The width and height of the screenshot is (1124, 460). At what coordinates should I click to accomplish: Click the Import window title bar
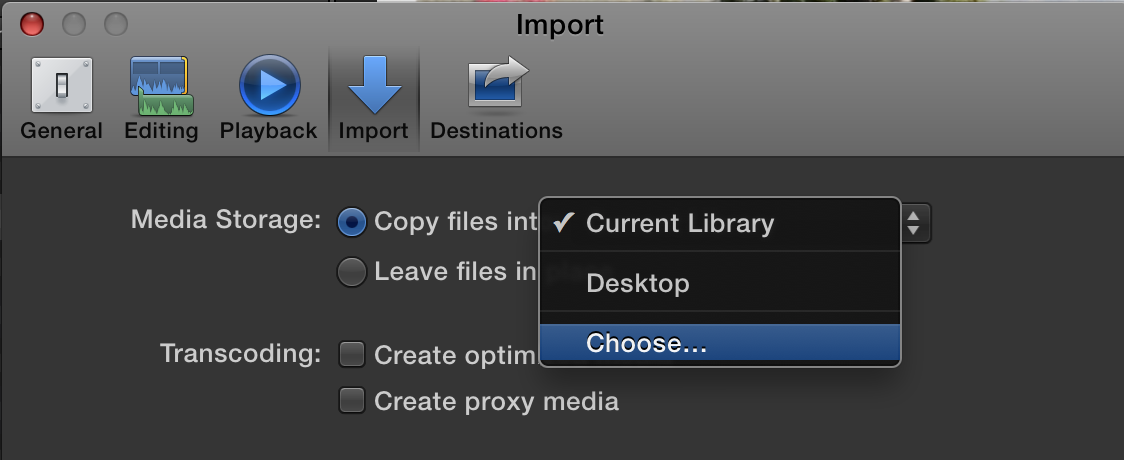[560, 24]
